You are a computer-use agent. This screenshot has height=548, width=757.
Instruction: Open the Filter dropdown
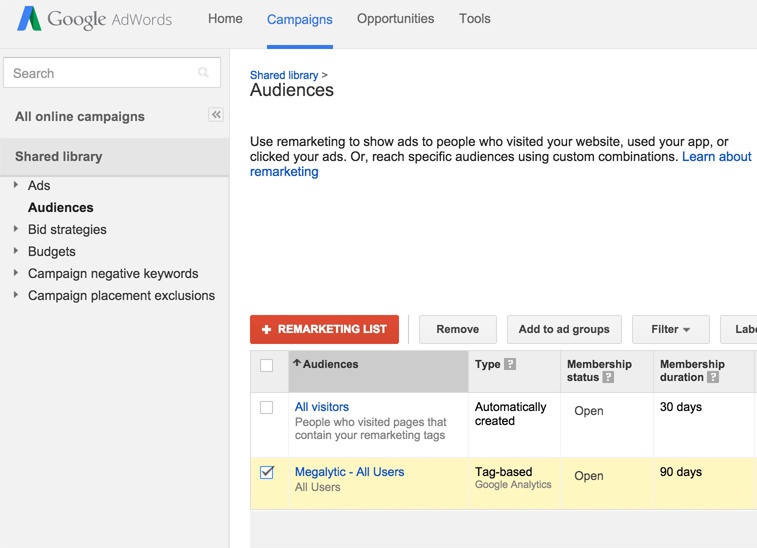(670, 329)
